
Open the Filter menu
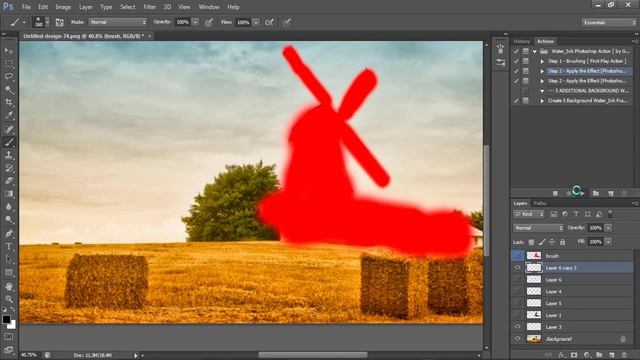point(149,7)
